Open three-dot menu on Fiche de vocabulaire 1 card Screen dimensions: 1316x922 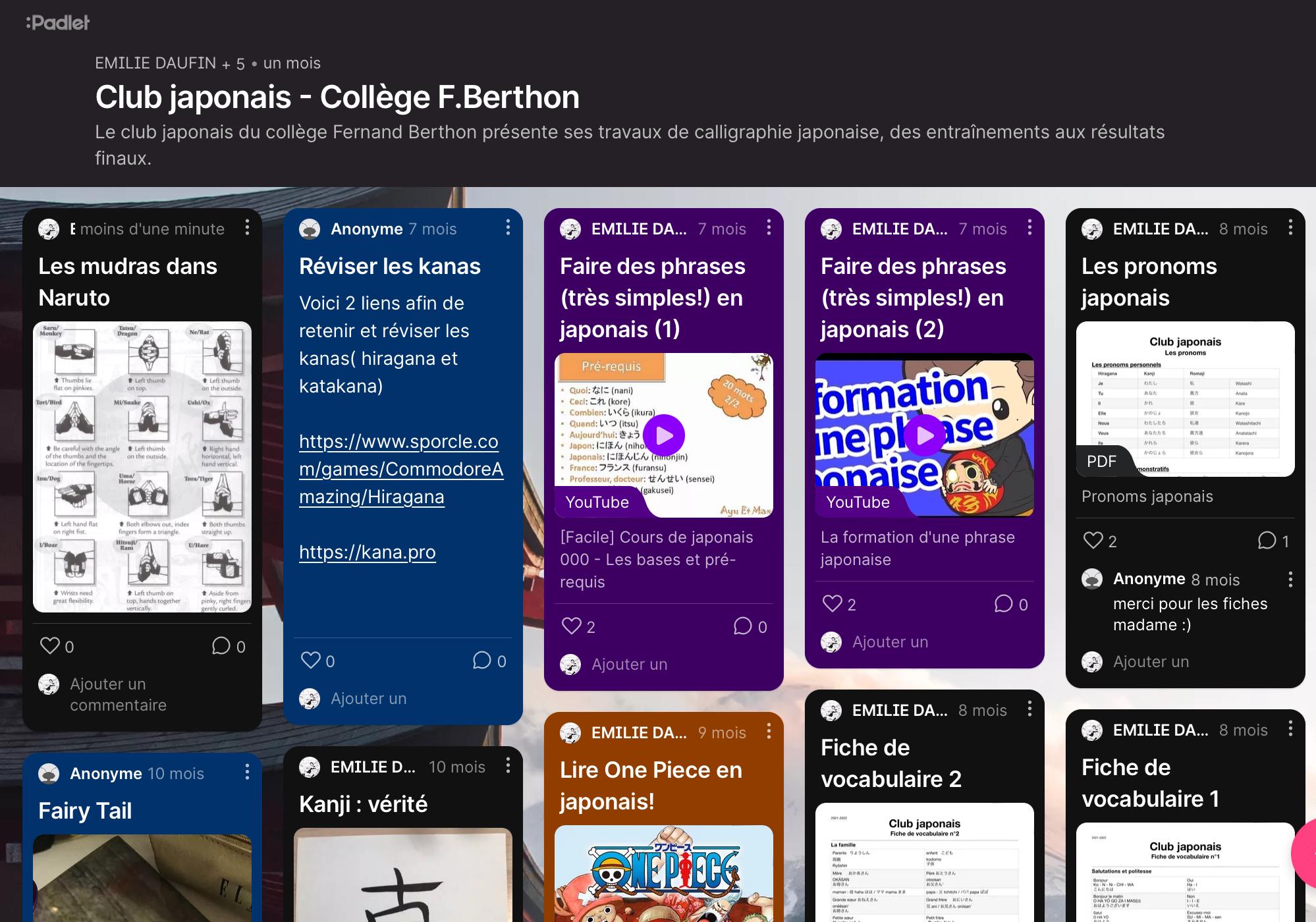coord(1290,729)
